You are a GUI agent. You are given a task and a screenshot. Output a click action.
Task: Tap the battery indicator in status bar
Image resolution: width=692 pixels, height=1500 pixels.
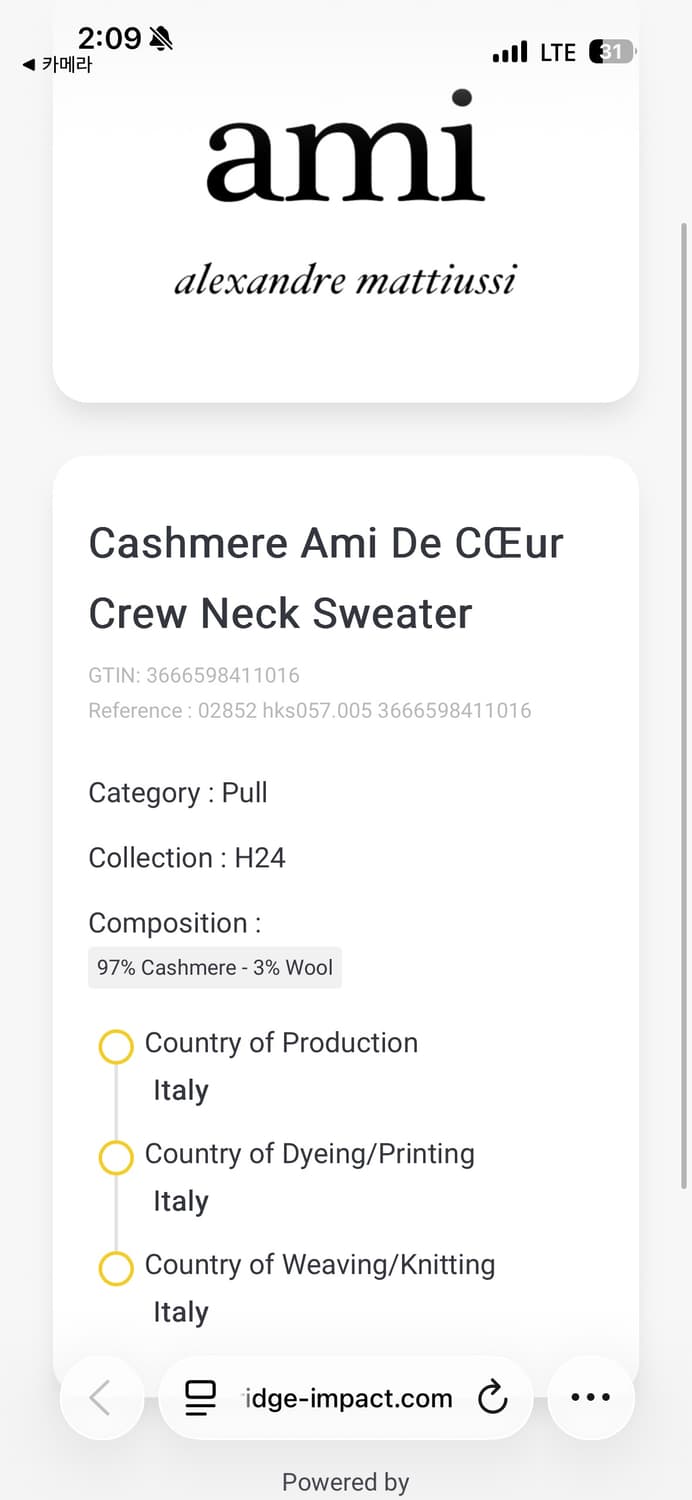[612, 52]
